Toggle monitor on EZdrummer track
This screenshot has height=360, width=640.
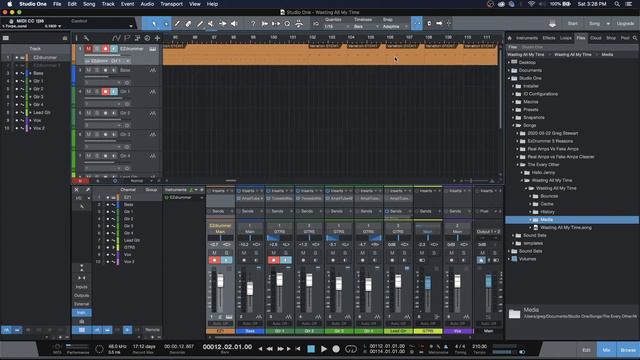tap(113, 49)
